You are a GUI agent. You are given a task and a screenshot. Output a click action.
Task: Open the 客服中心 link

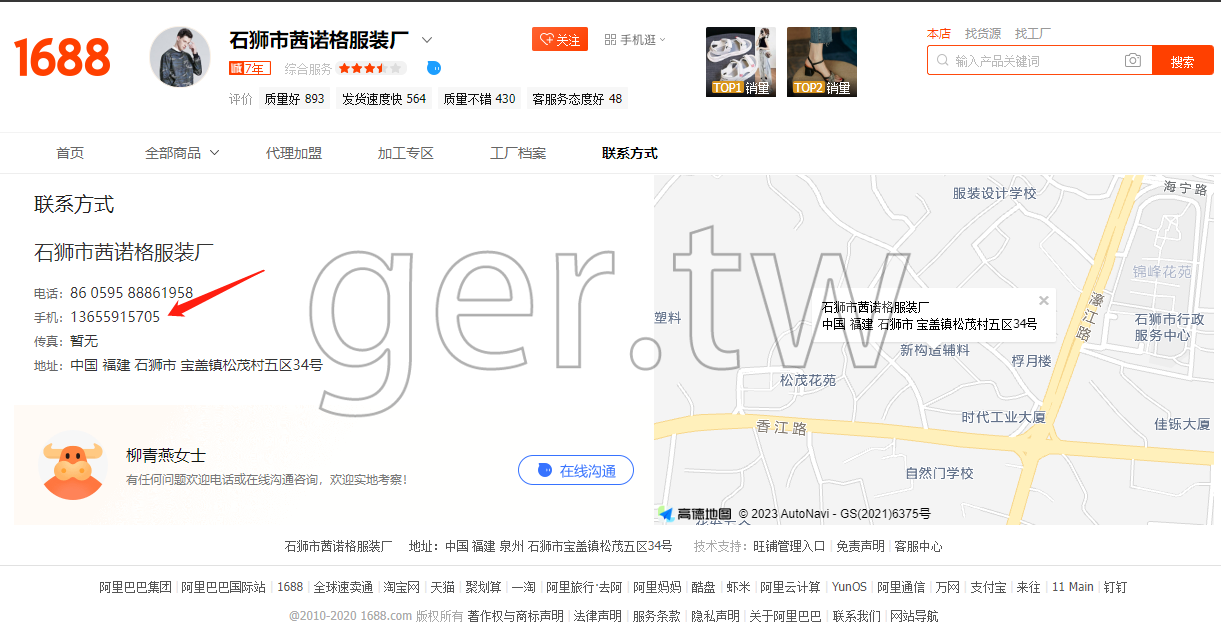click(918, 547)
